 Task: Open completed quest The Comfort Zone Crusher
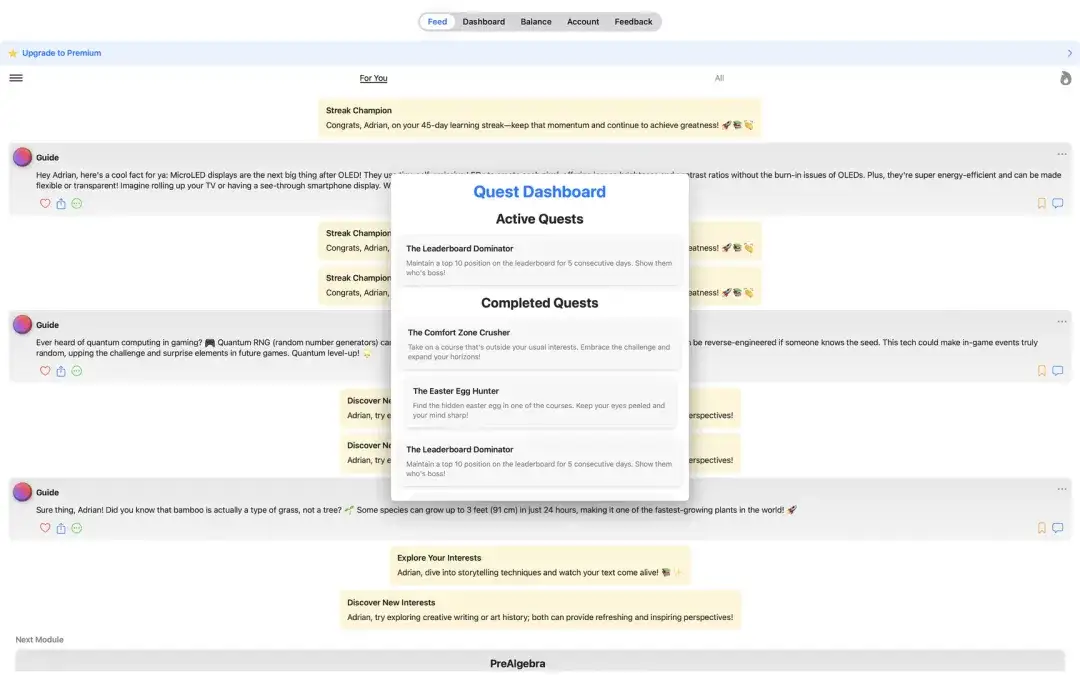540,344
